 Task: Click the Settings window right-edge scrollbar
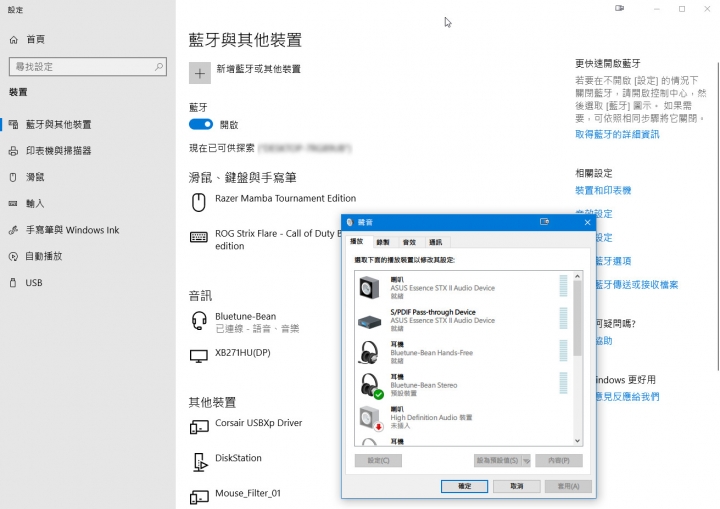tap(718, 216)
